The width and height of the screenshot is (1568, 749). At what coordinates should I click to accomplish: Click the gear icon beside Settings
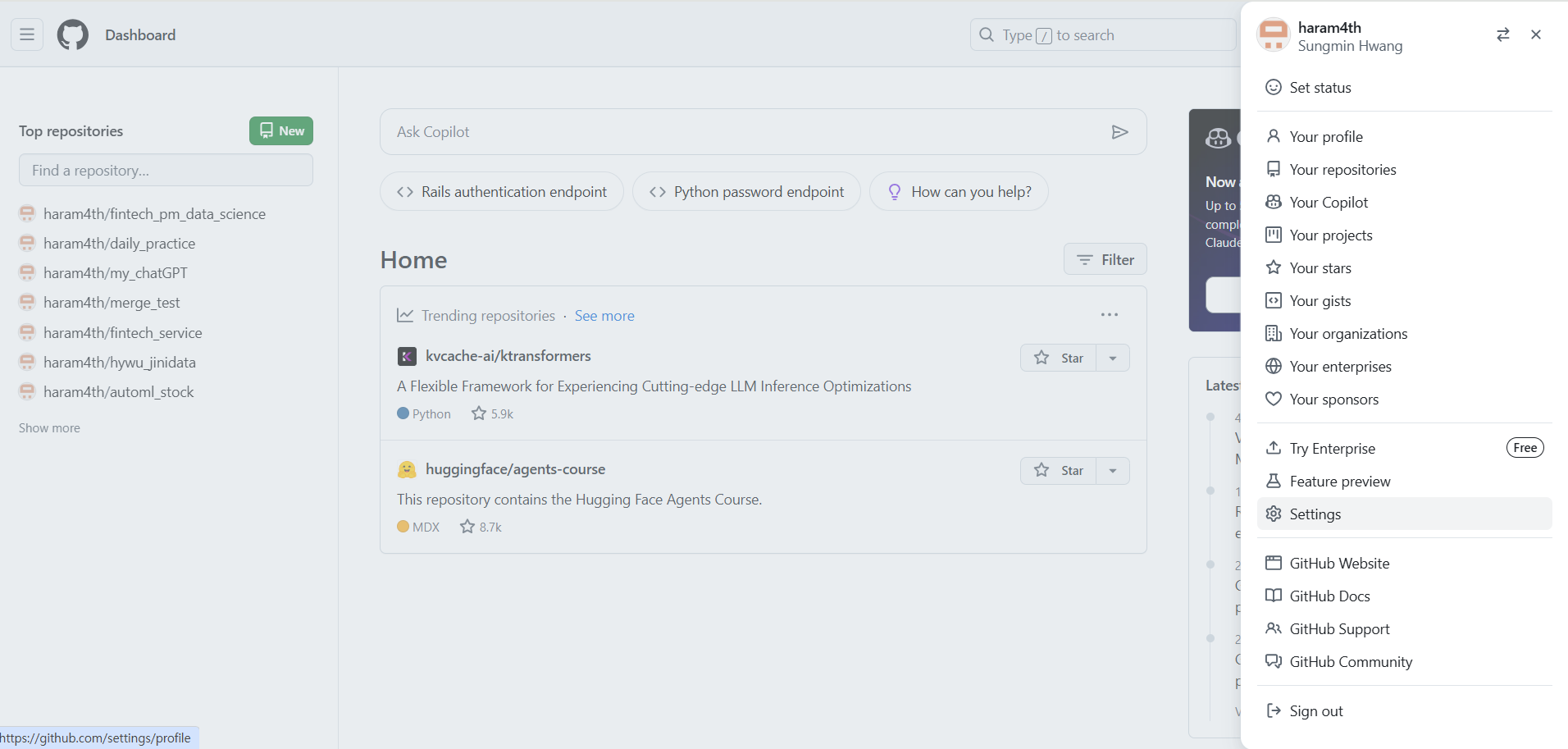tap(1274, 514)
